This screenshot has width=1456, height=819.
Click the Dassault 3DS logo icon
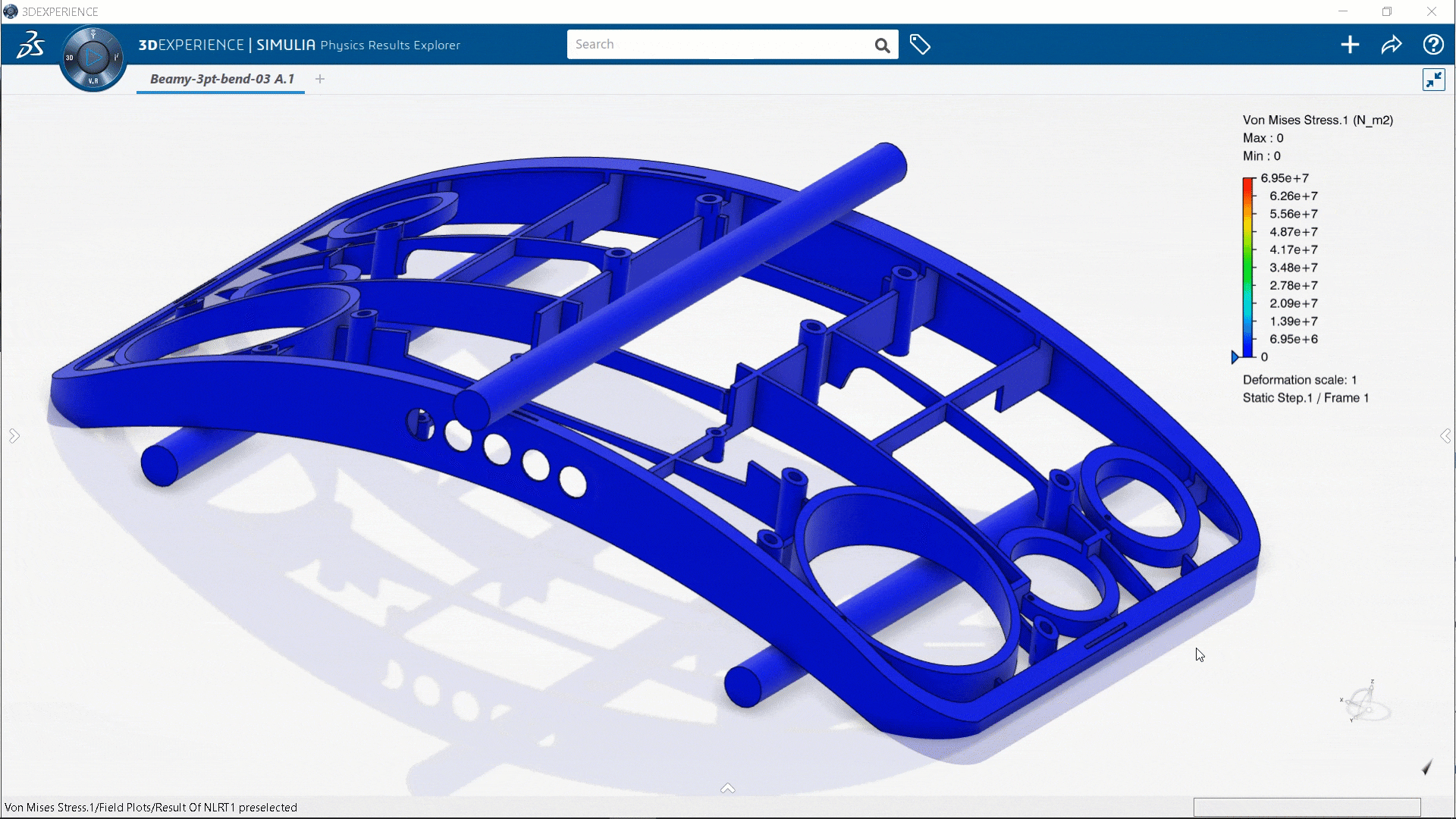pyautogui.click(x=30, y=45)
